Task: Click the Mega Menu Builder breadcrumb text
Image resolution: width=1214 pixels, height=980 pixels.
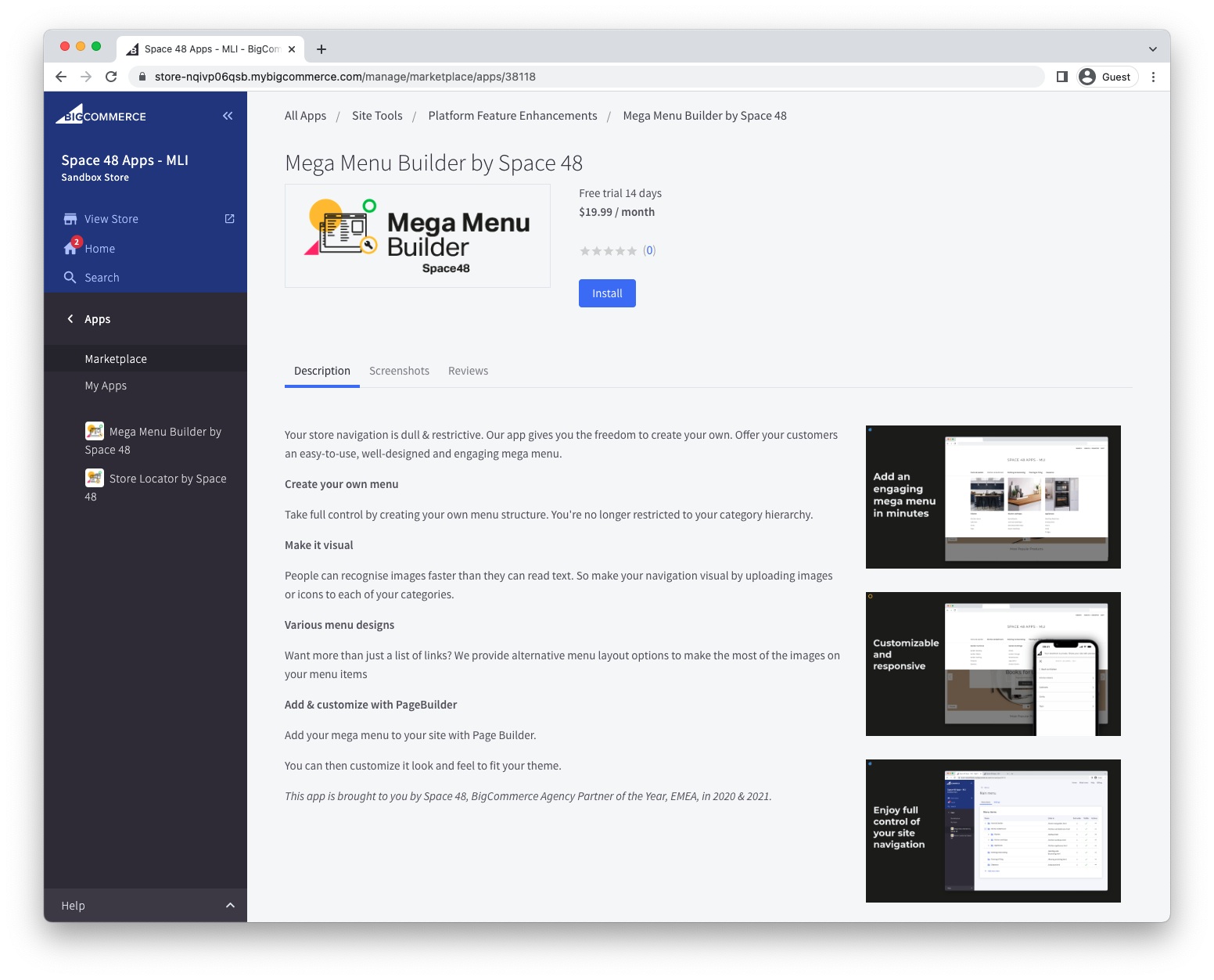Action: 705,116
